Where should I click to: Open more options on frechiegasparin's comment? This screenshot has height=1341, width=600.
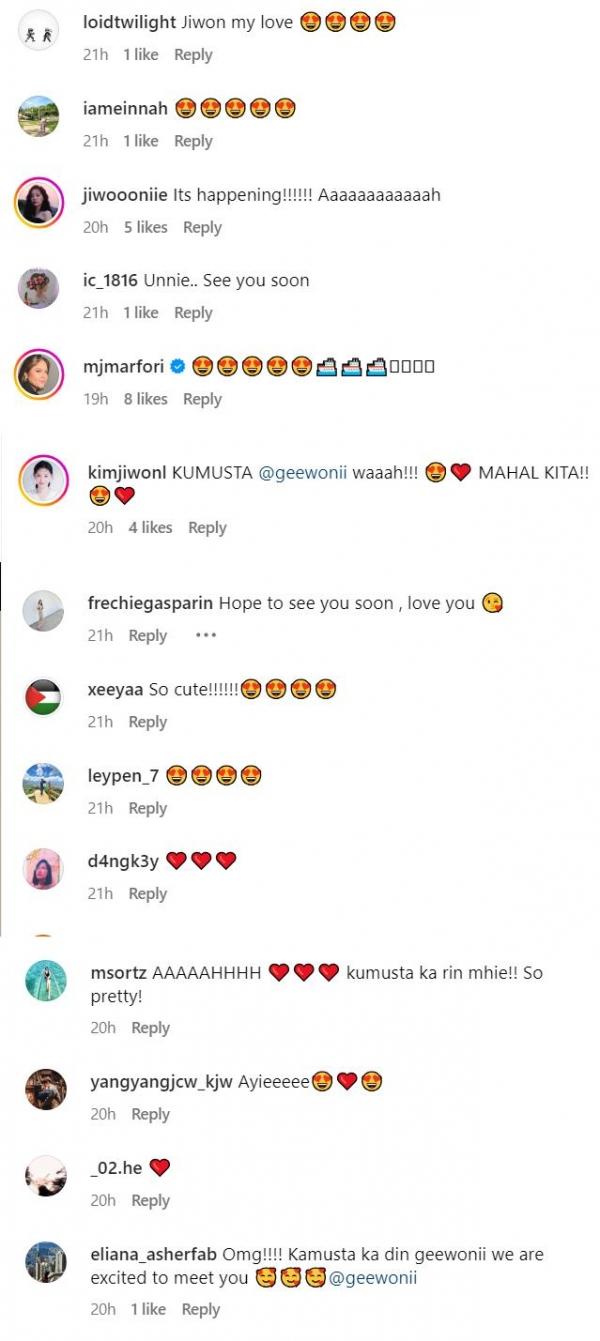pos(206,635)
